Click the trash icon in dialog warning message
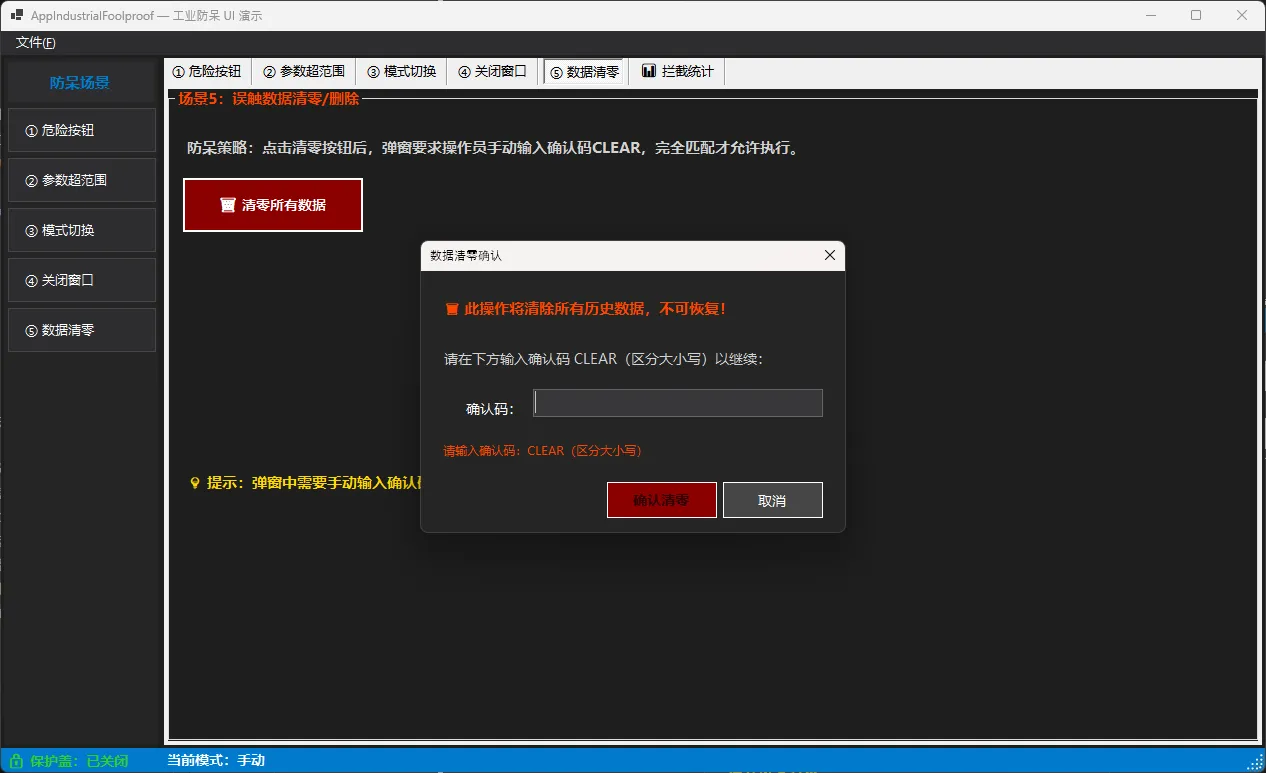This screenshot has width=1266, height=773. (x=452, y=309)
